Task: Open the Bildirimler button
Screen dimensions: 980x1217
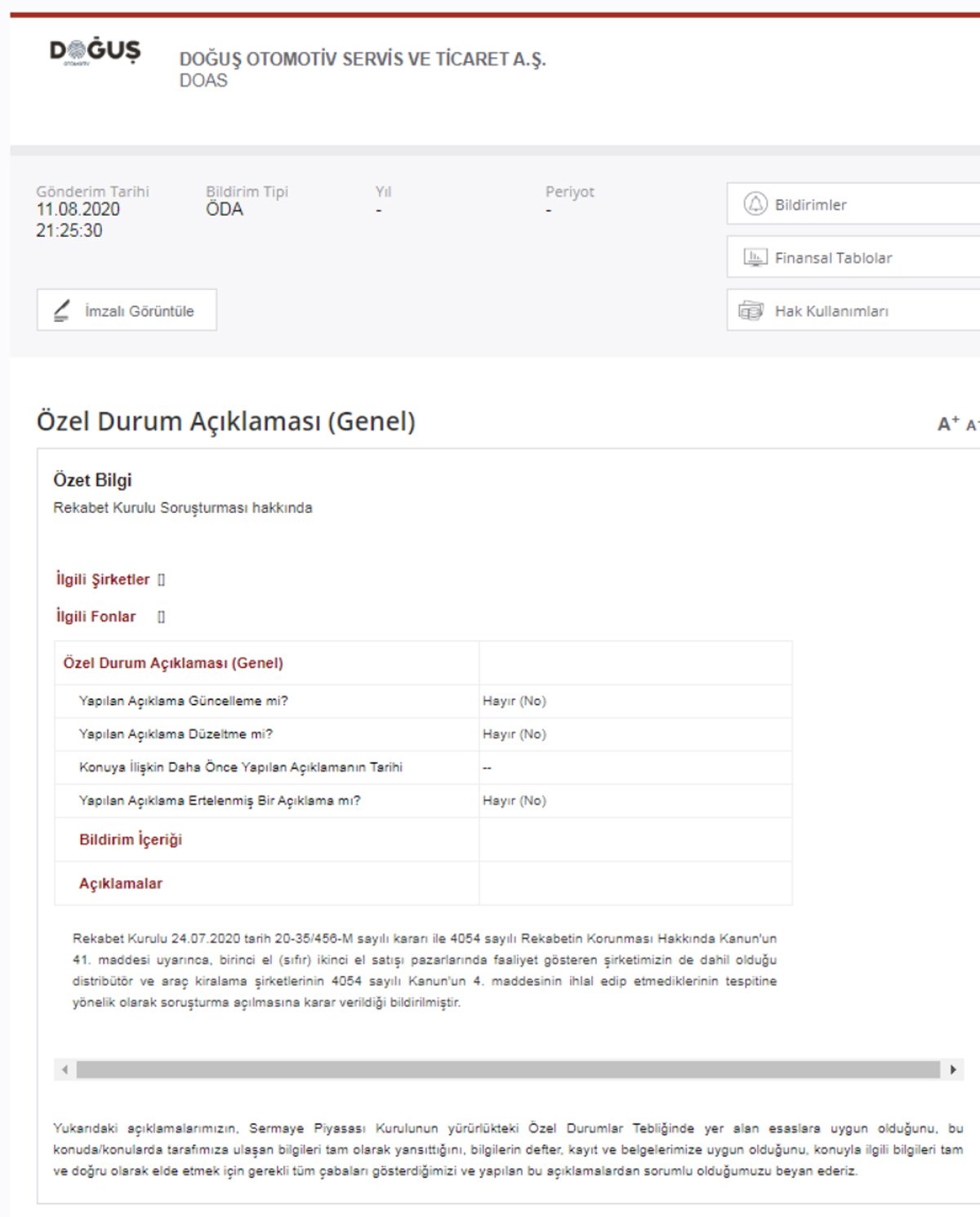Action: [853, 204]
